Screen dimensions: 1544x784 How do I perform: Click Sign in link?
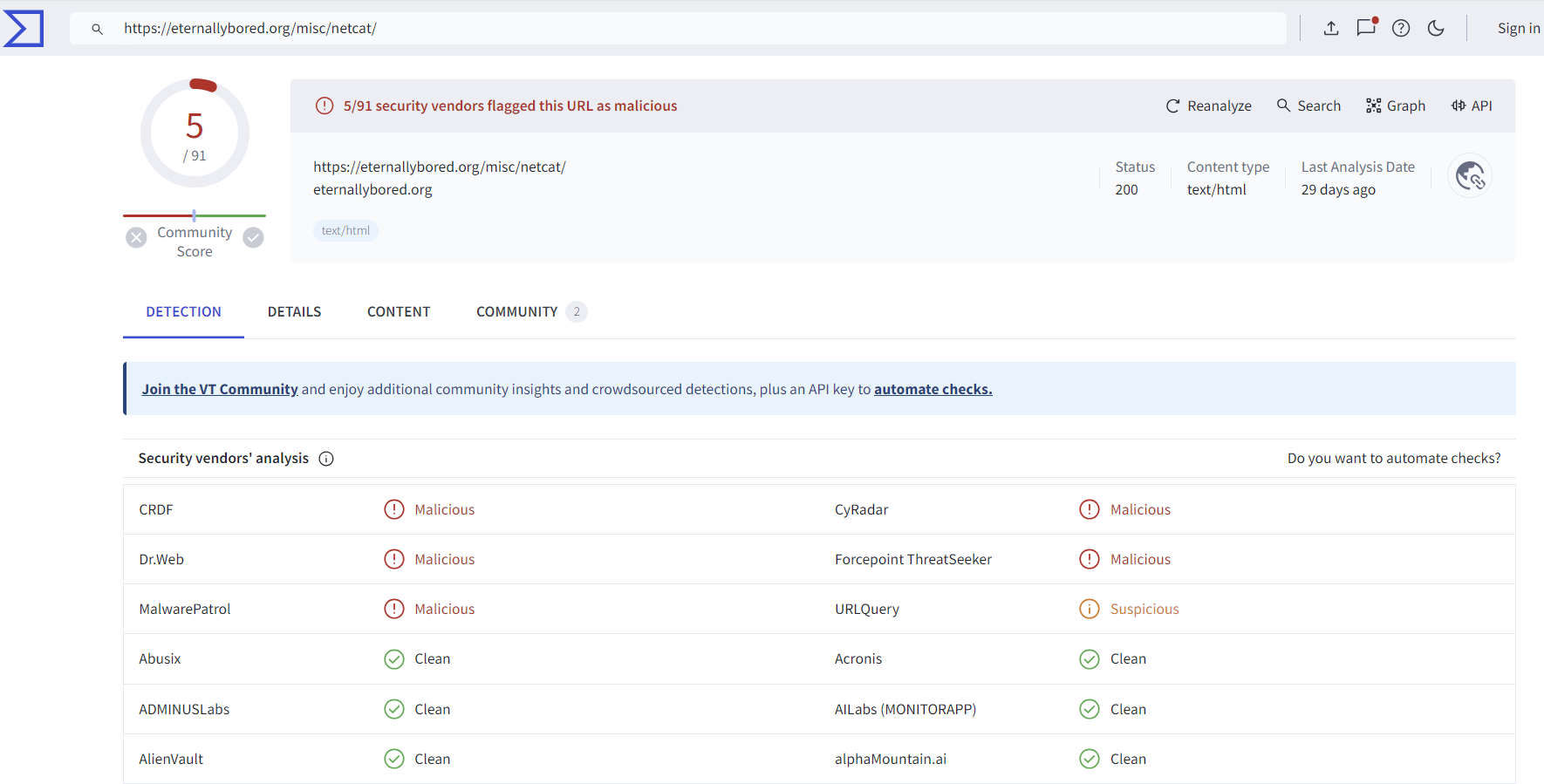[1519, 28]
